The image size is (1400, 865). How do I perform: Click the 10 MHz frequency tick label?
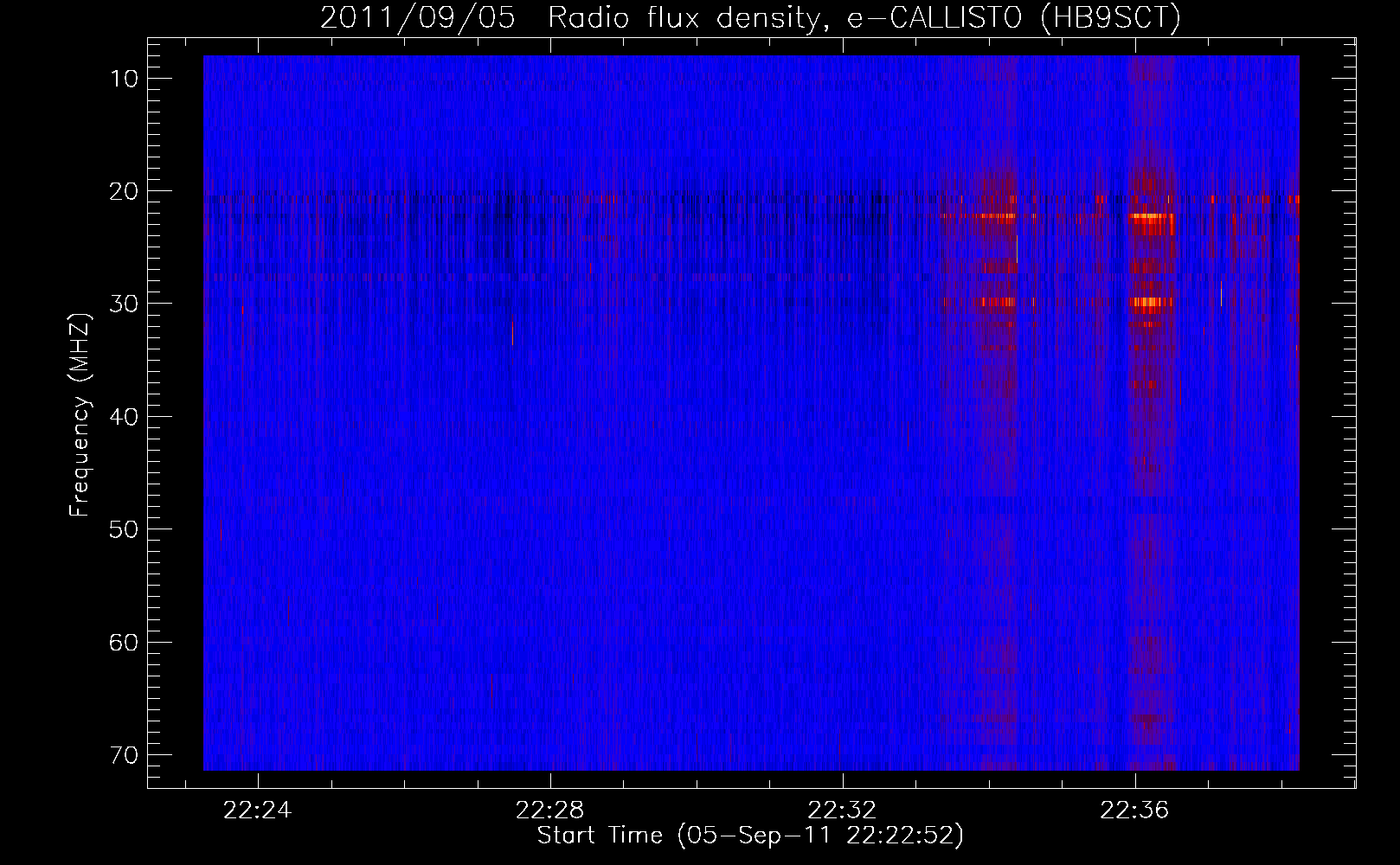pos(124,79)
